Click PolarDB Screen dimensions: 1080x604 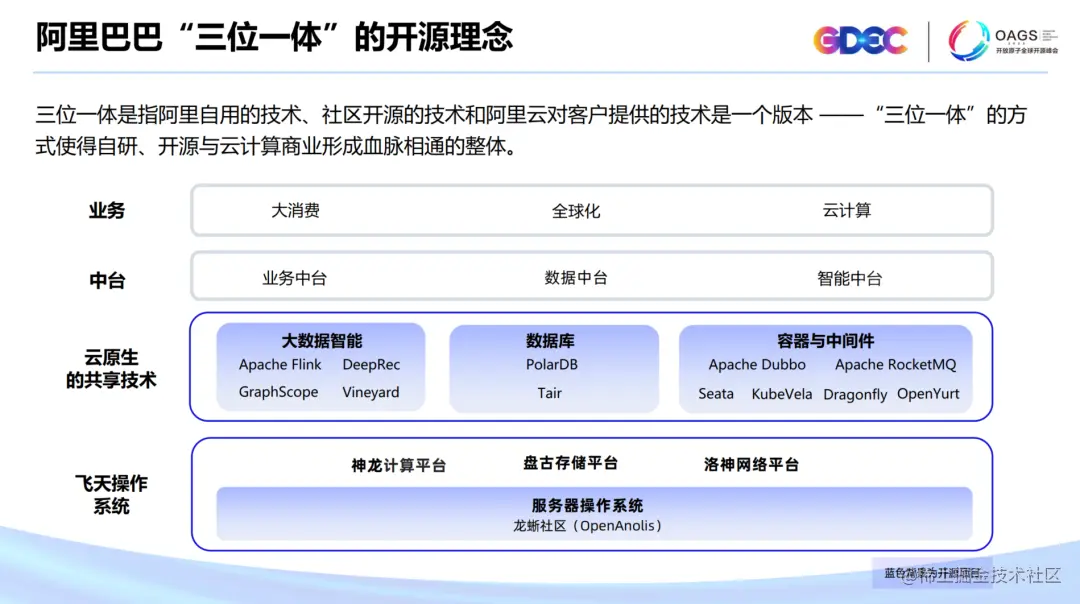552,364
